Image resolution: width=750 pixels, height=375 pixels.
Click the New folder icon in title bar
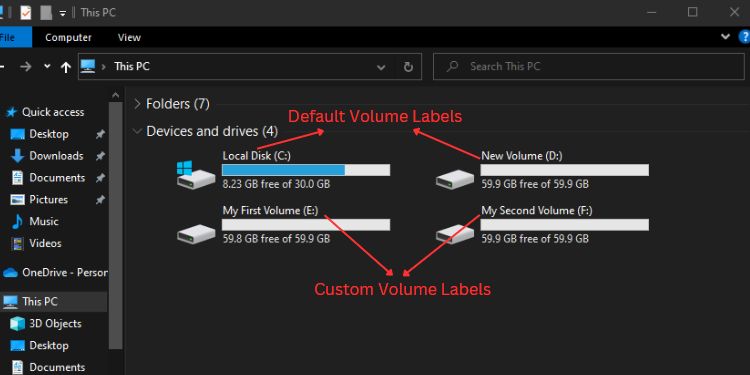pyautogui.click(x=46, y=12)
